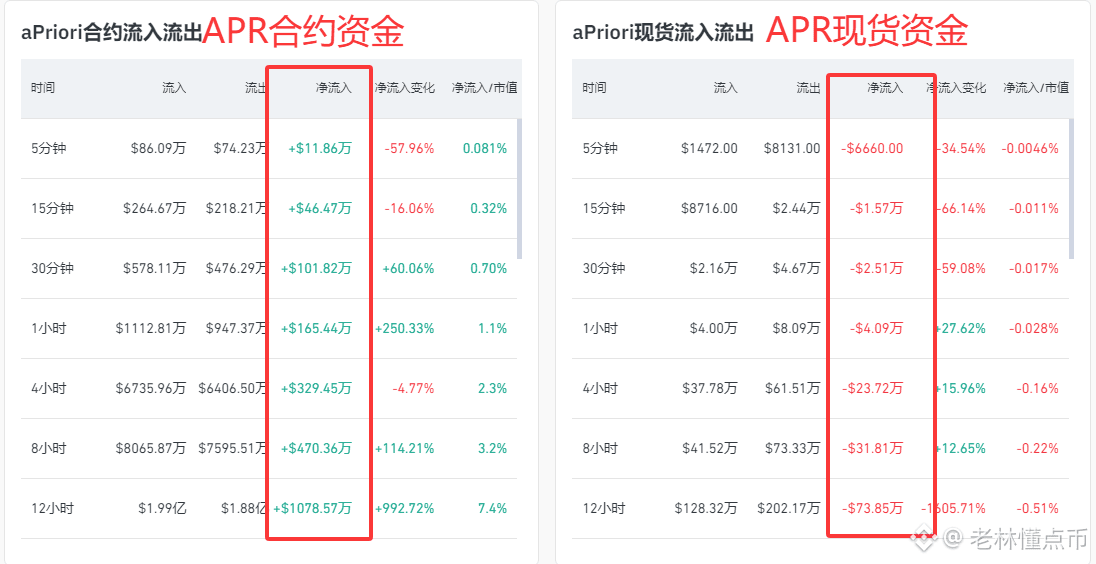1096x564 pixels.
Task: Click the -16.06% change cell
Action: [x=410, y=208]
